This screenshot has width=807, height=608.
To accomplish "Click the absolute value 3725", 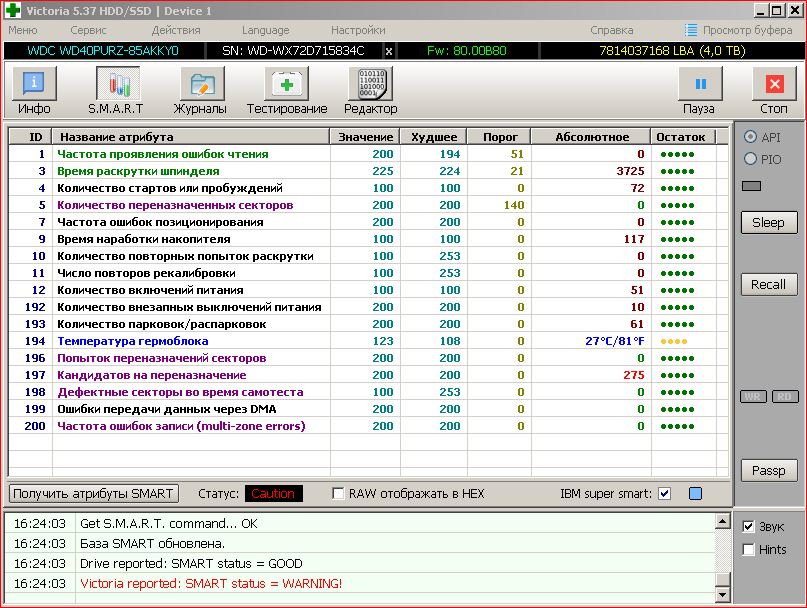I will click(630, 171).
